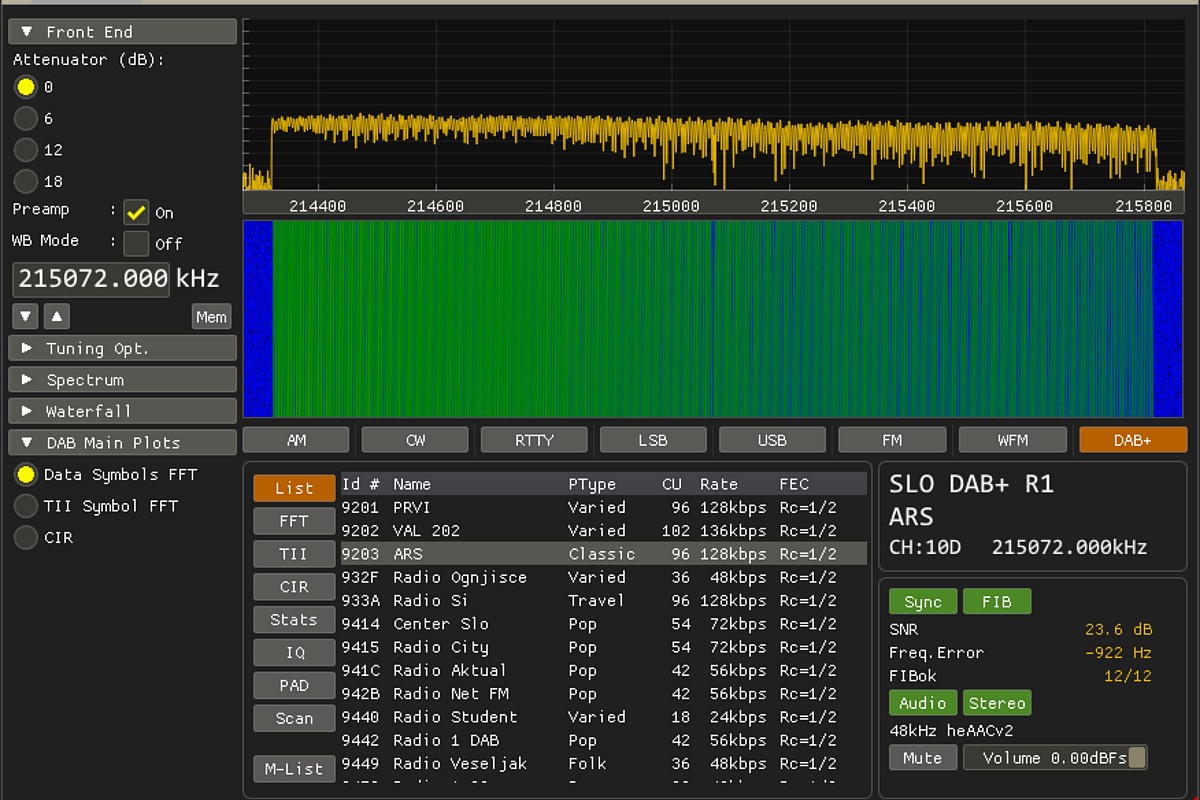Select 12 dB attenuator option
The image size is (1200, 800).
point(26,150)
